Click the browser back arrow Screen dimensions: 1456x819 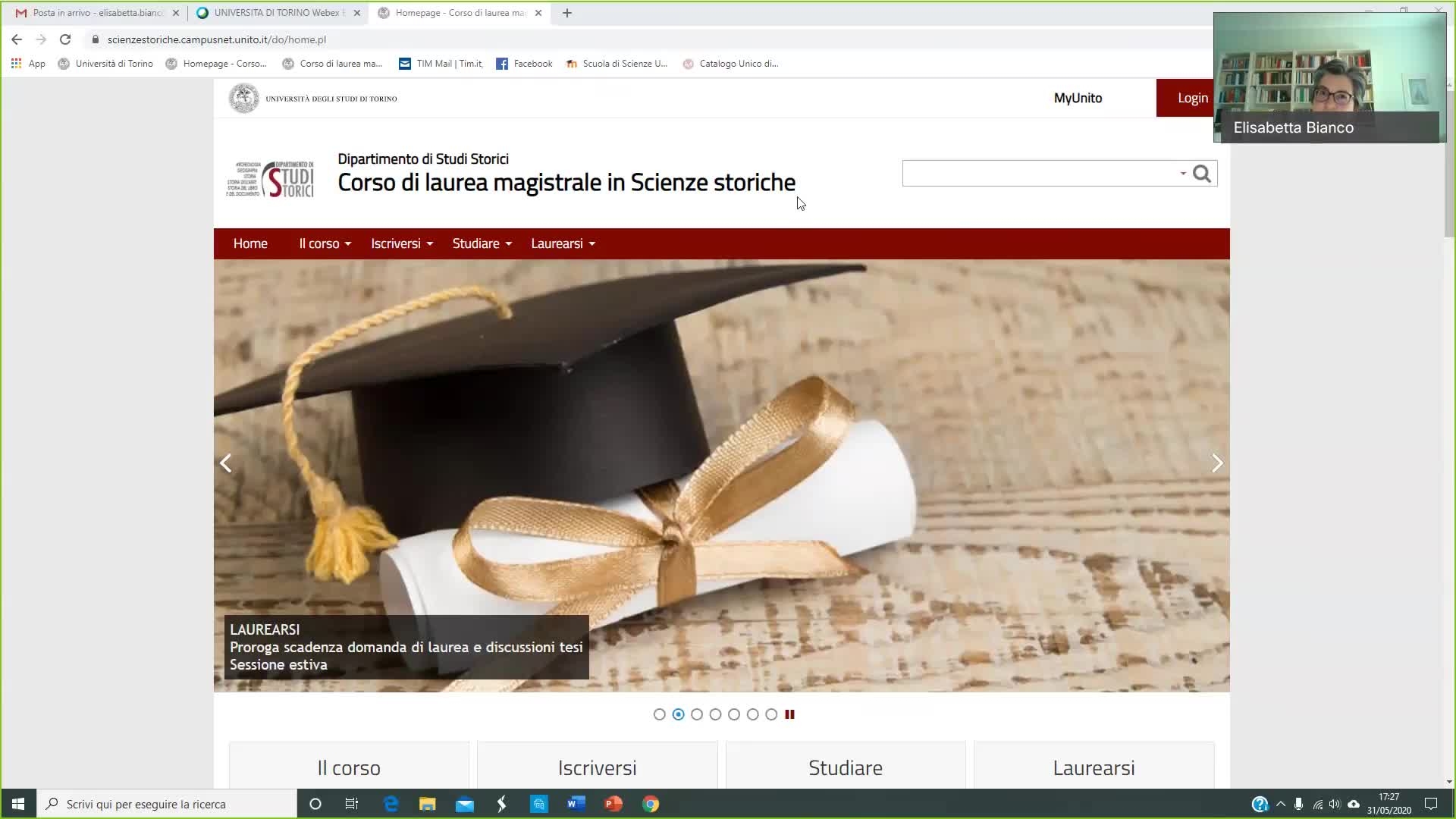pyautogui.click(x=17, y=39)
